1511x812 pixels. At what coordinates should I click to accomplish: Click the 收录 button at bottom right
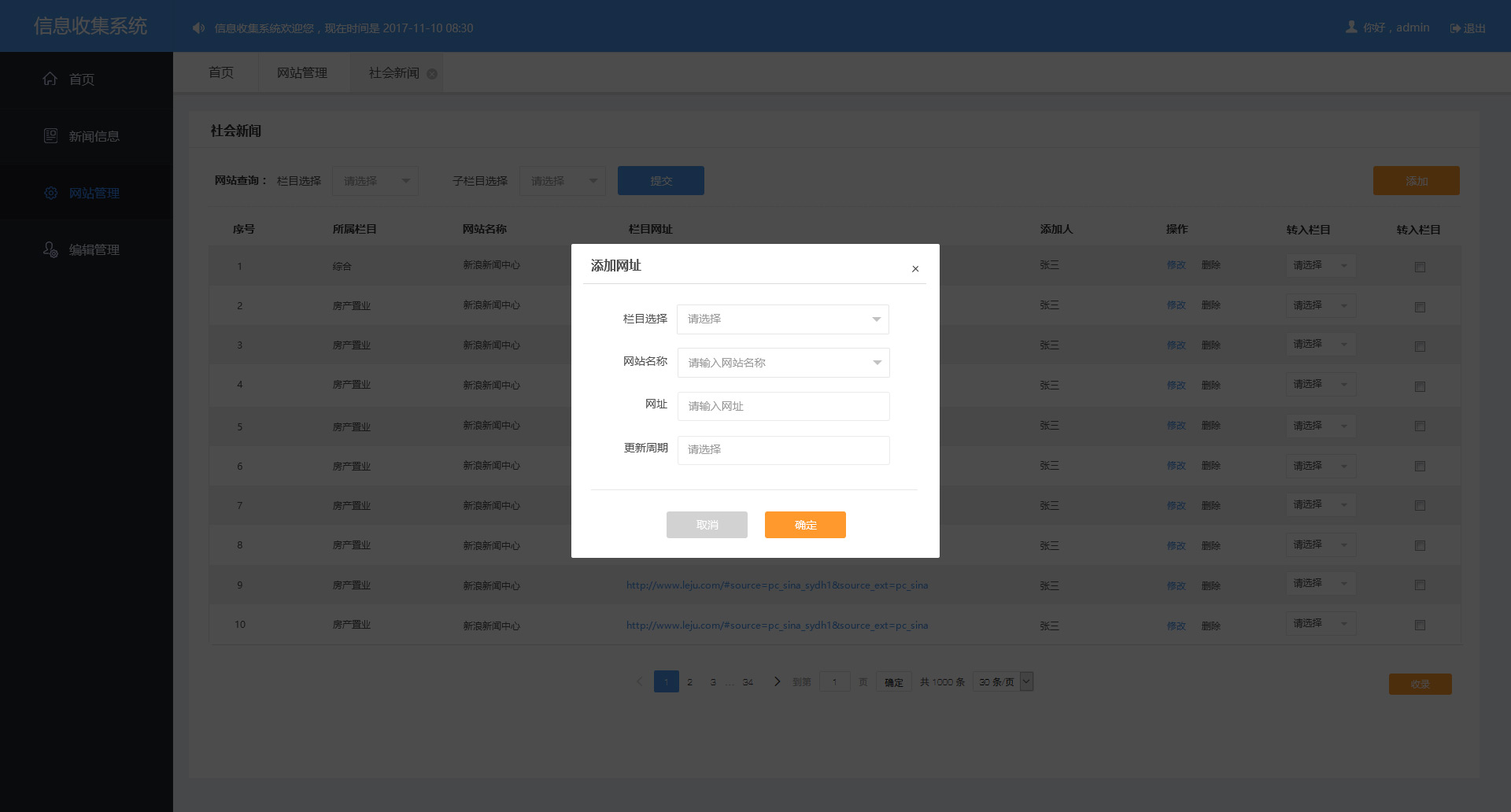point(1420,684)
